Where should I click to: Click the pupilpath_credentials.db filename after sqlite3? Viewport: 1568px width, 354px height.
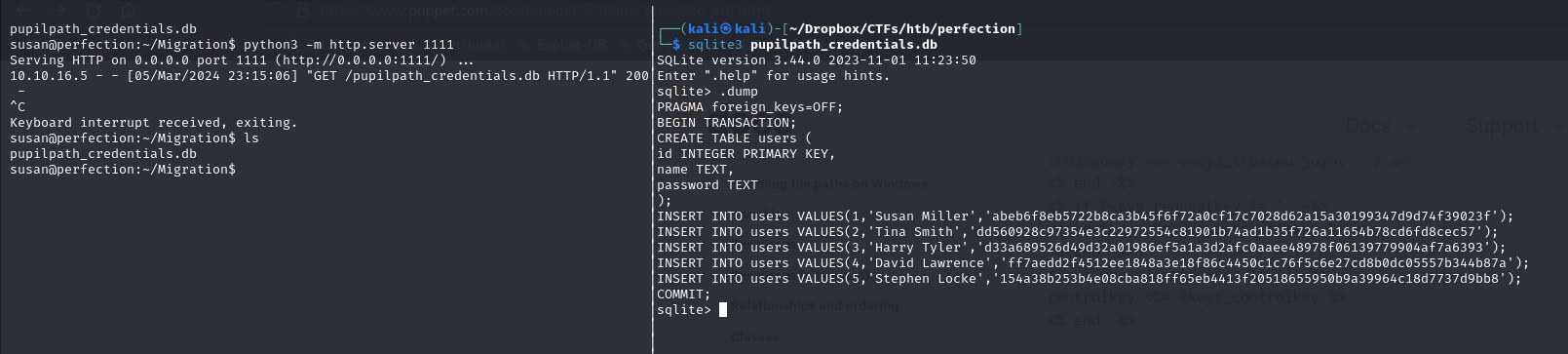tap(844, 45)
